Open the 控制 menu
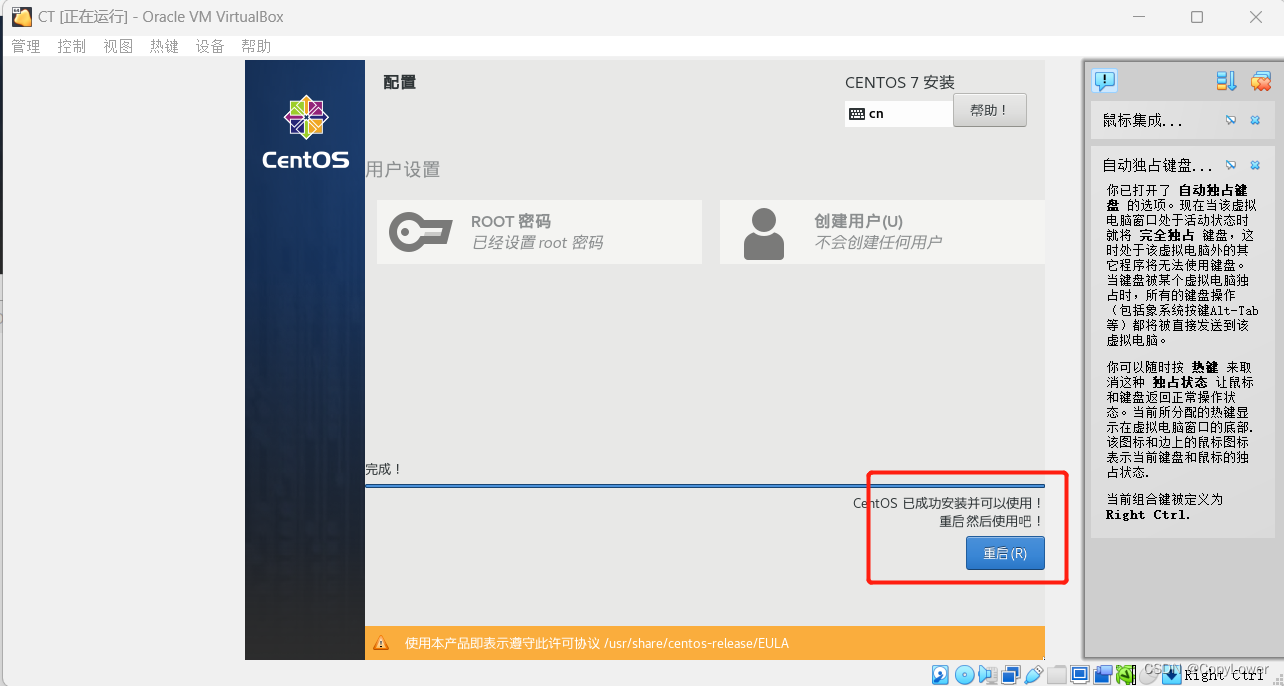The image size is (1284, 686). tap(71, 45)
